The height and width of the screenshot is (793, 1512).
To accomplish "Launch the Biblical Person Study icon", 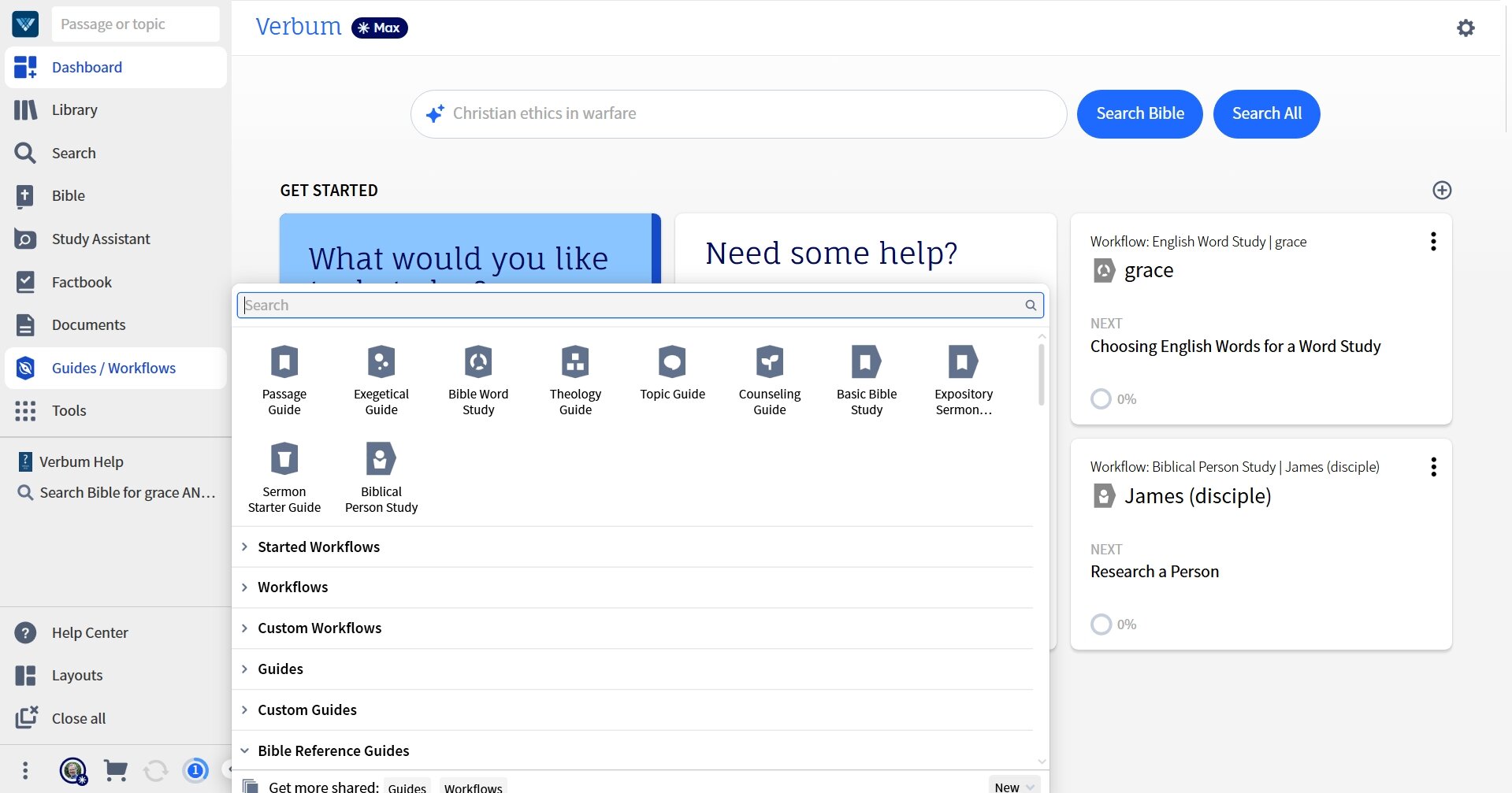I will point(381,459).
